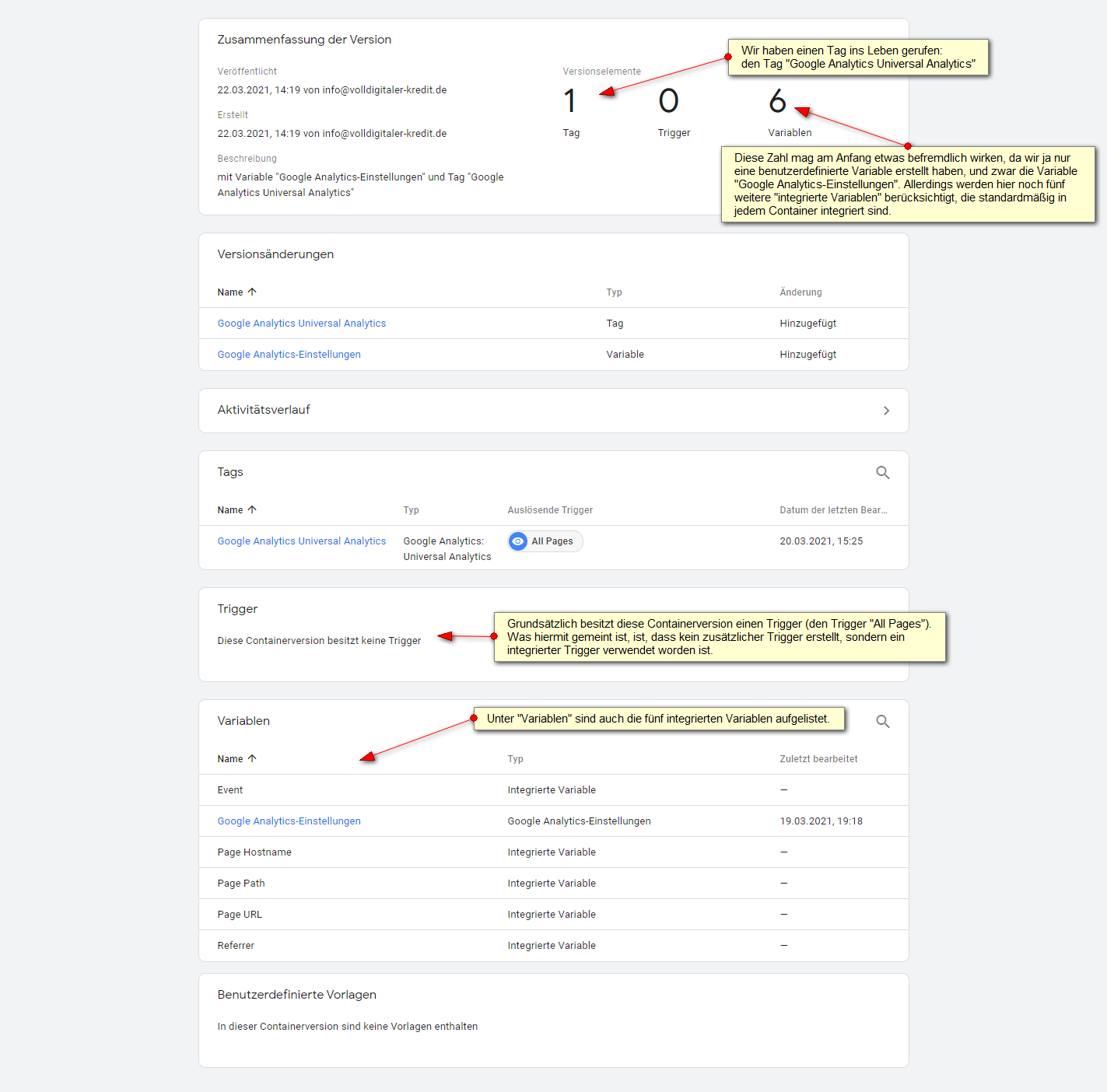1107x1092 pixels.
Task: Click the 19.03.2021, 19:18 date cell
Action: [x=821, y=821]
